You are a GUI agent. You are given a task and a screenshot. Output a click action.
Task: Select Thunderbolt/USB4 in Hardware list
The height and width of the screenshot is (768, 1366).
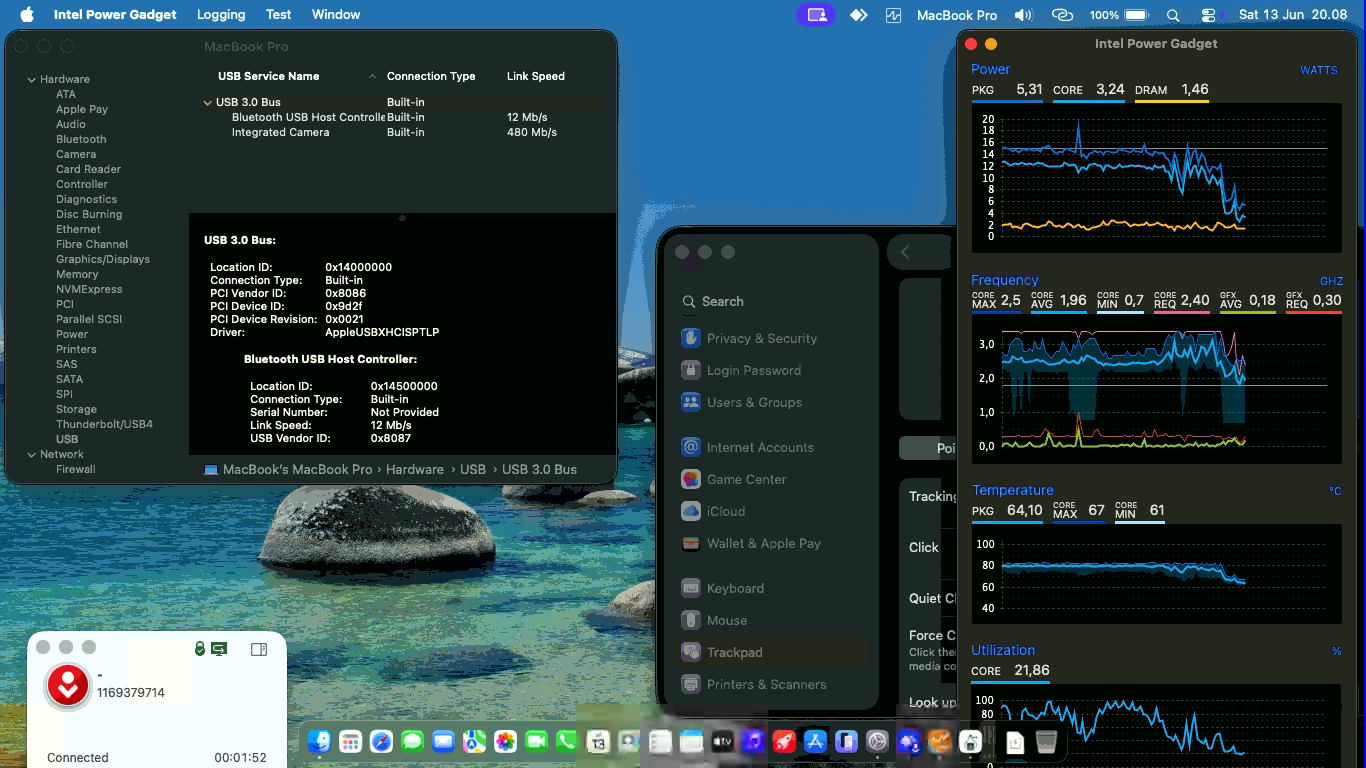pyautogui.click(x=104, y=424)
